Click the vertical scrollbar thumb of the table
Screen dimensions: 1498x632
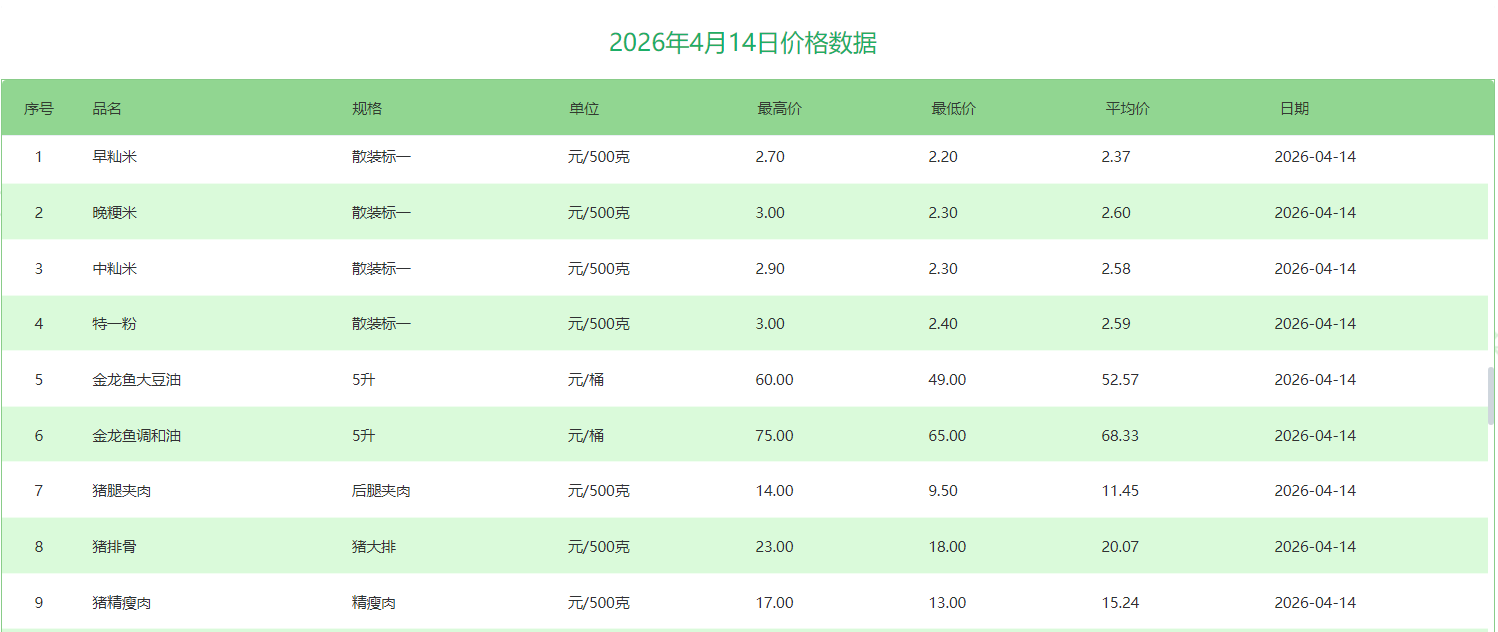pos(1491,395)
